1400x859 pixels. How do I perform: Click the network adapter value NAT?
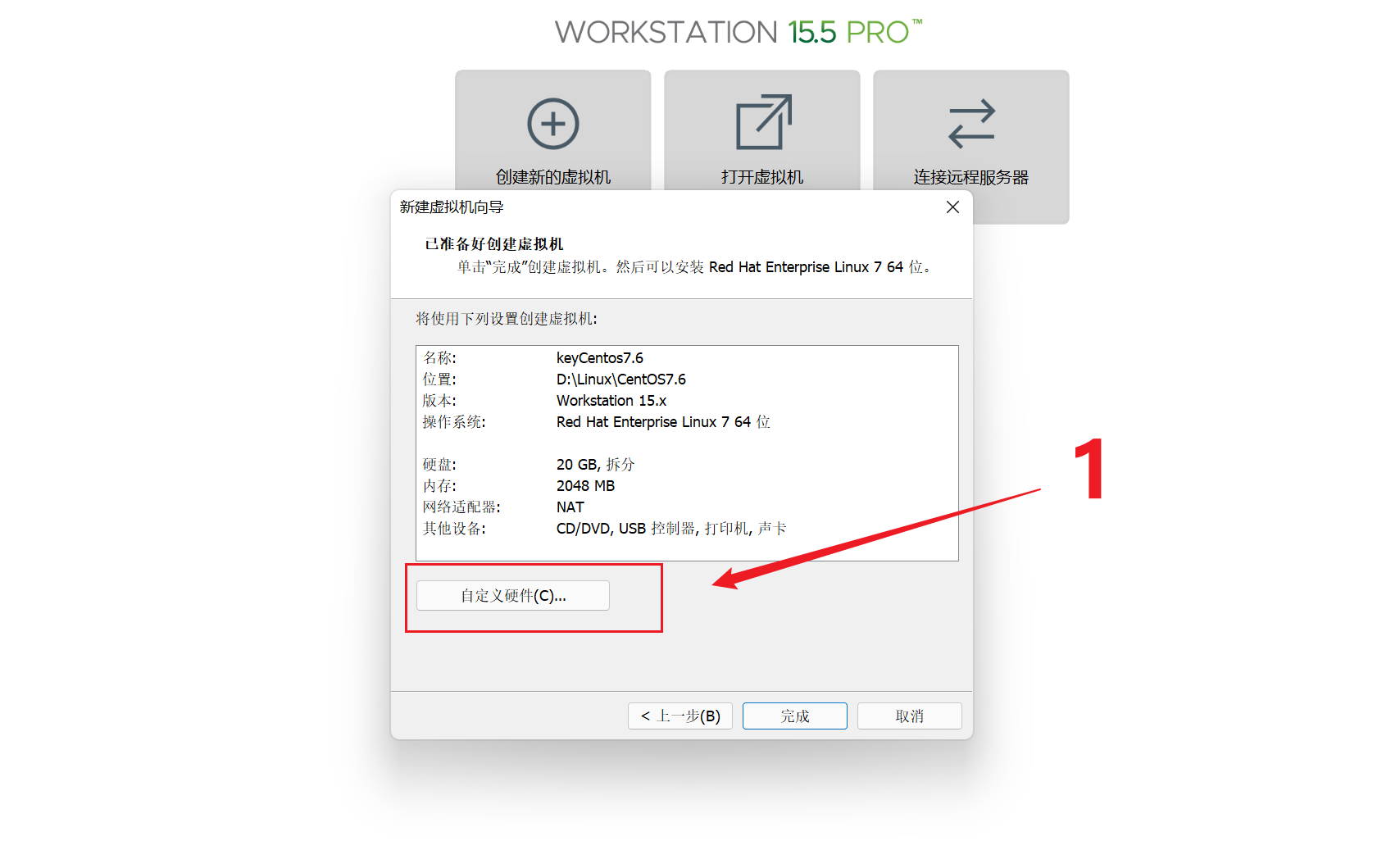(x=570, y=507)
